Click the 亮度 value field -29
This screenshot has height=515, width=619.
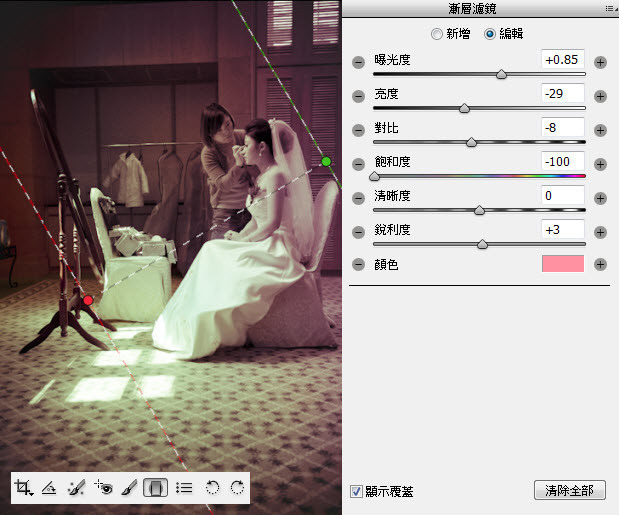pos(563,94)
